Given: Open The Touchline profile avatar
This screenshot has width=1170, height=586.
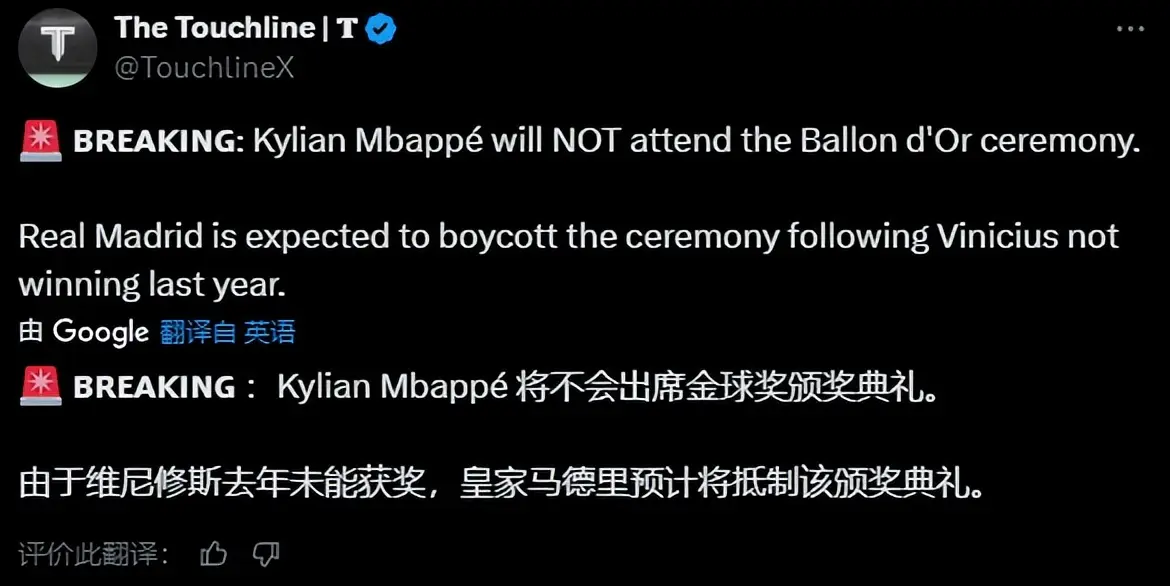Looking at the screenshot, I should point(58,47).
